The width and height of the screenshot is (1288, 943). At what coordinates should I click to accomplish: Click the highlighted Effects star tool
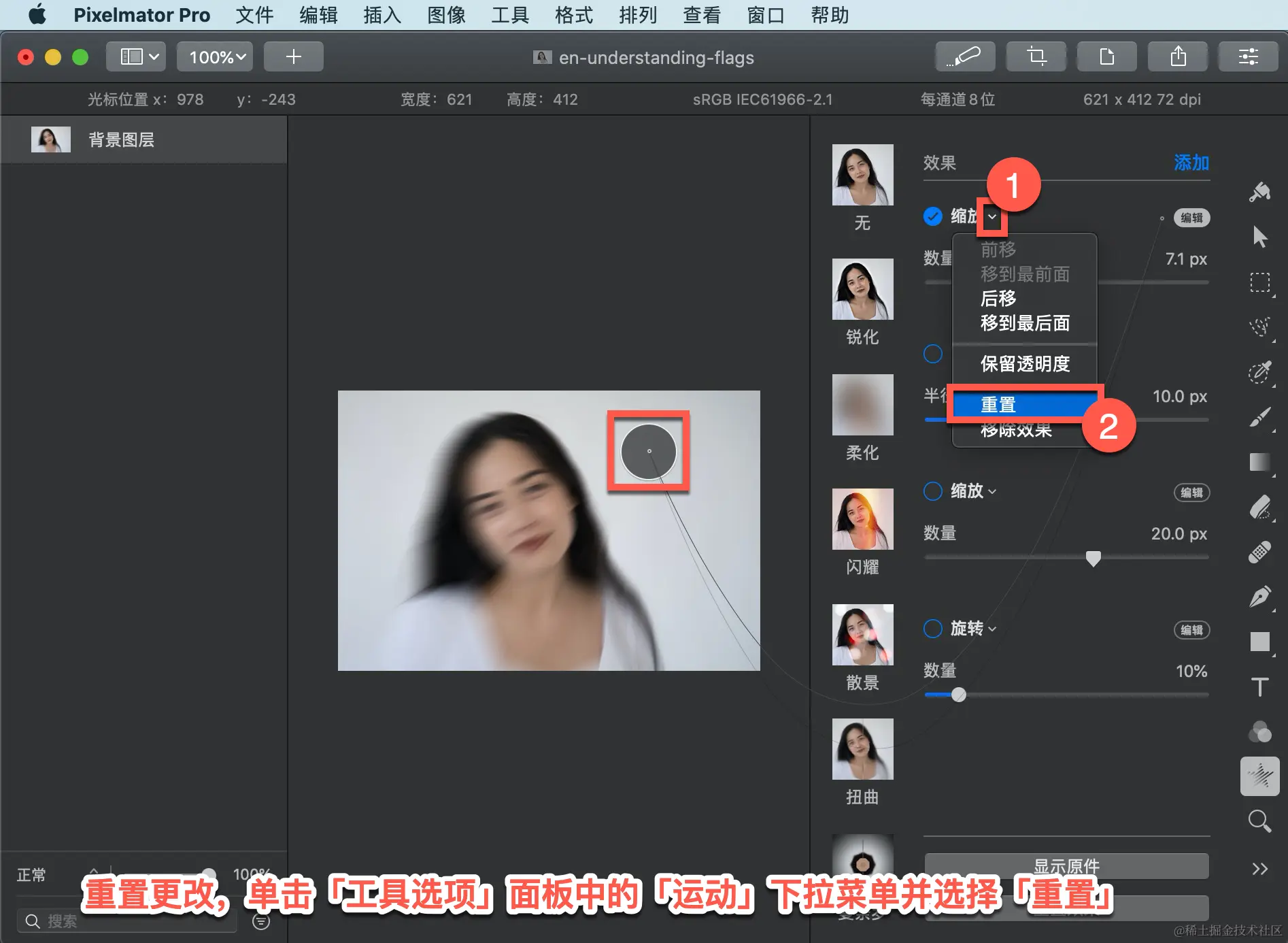click(1259, 776)
